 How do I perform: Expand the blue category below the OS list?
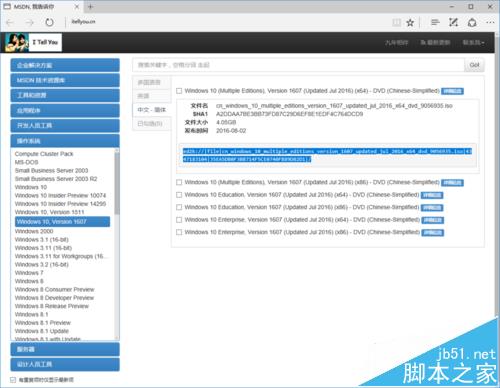tap(65, 349)
